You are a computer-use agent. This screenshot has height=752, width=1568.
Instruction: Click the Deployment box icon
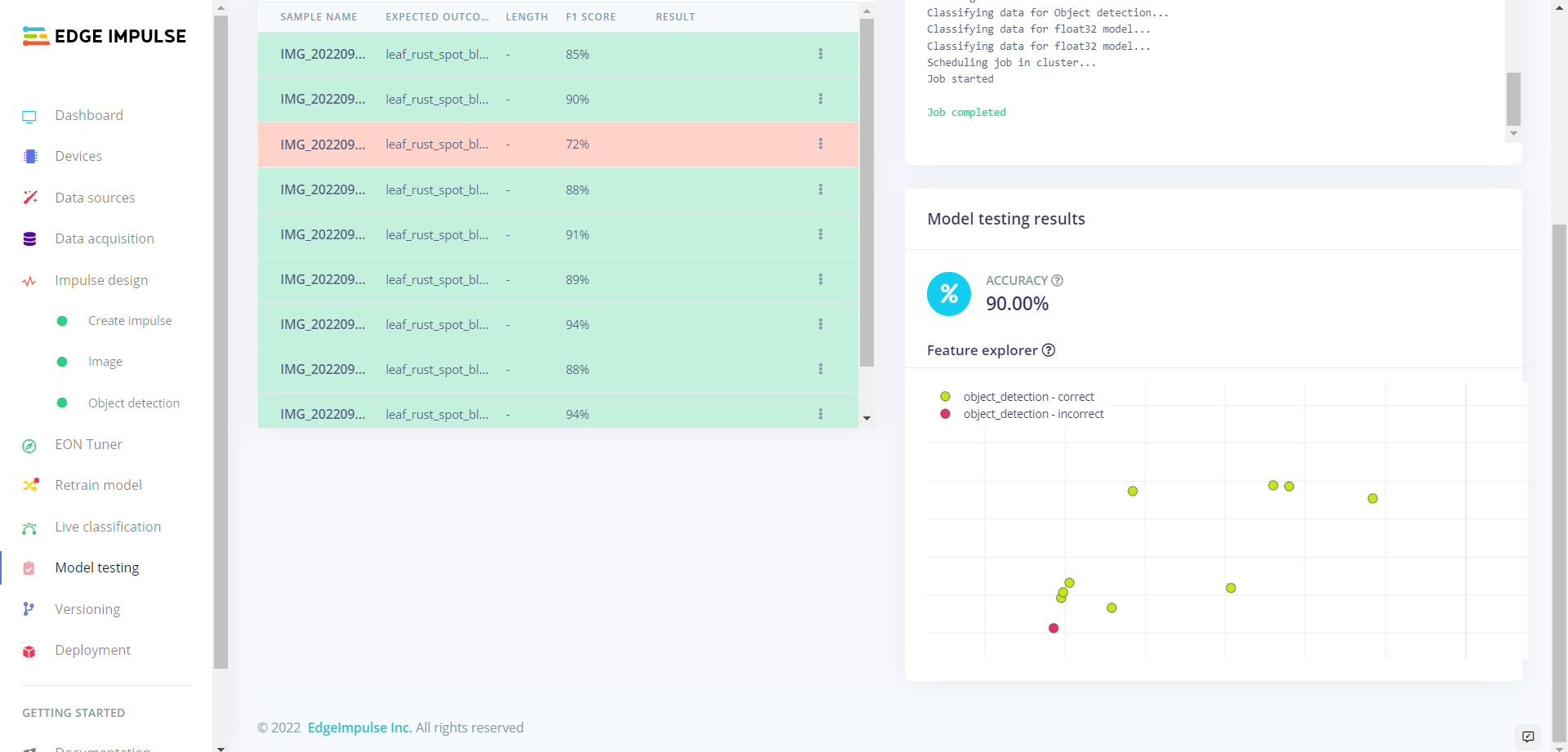tap(29, 651)
